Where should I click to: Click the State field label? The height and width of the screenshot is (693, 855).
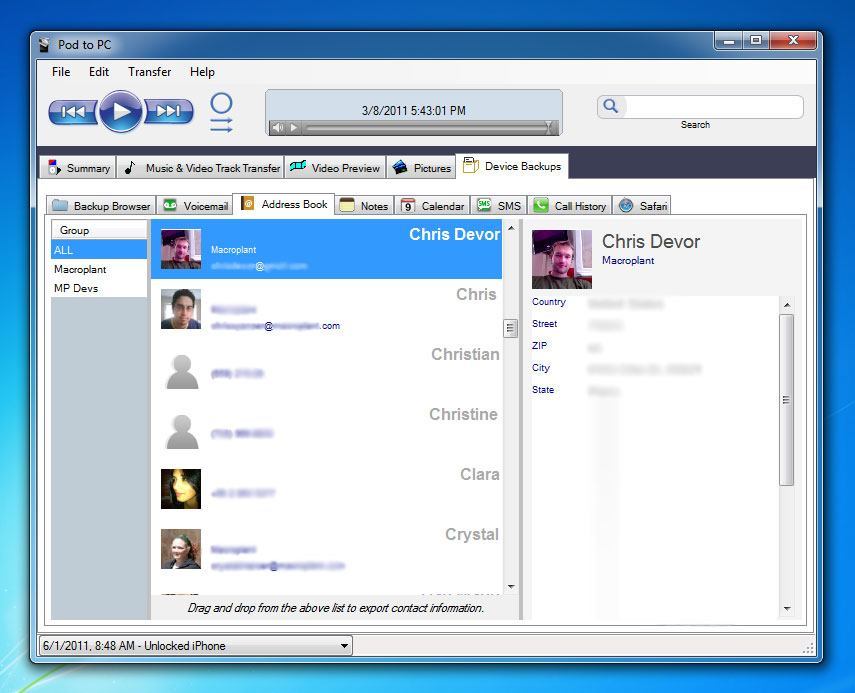pos(543,390)
